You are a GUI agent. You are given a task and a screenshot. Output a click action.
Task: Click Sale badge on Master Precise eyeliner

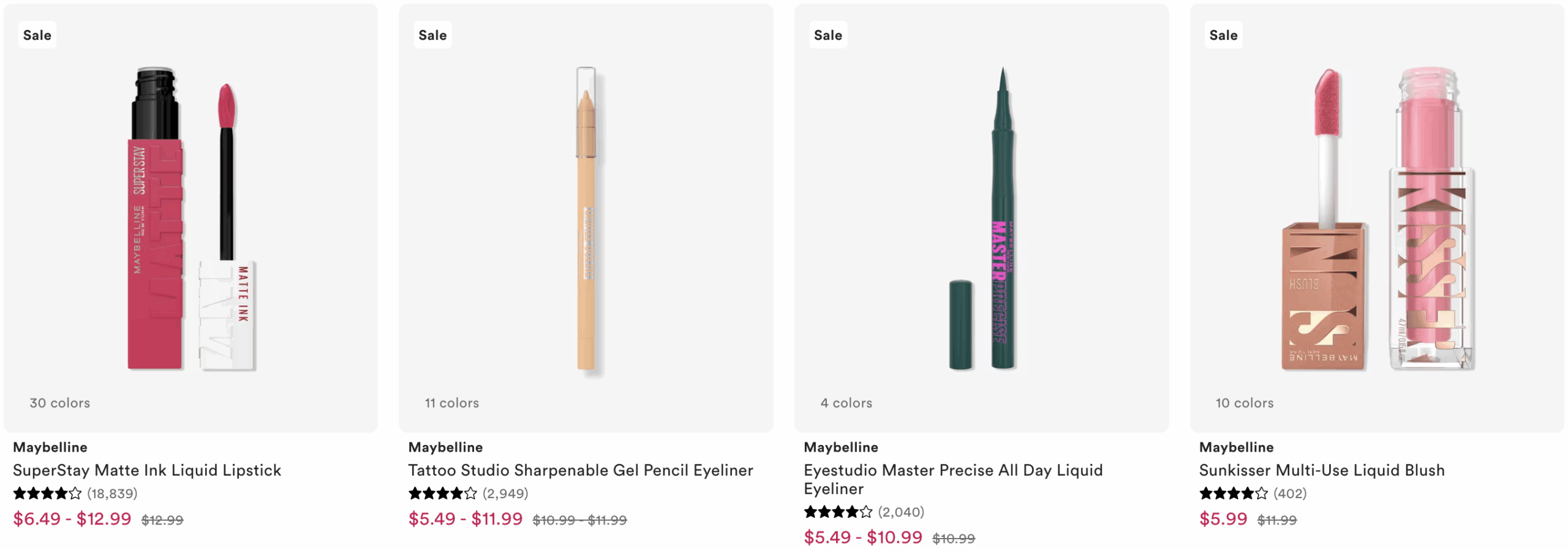[827, 35]
